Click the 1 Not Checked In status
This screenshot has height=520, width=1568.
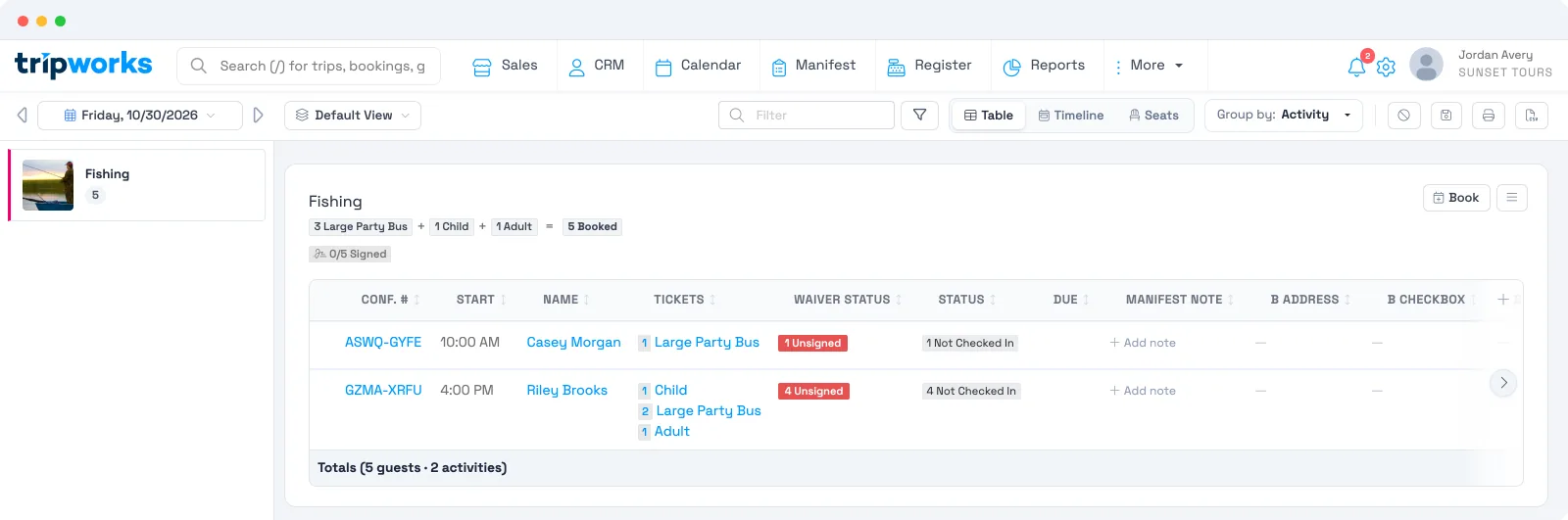[x=970, y=344]
